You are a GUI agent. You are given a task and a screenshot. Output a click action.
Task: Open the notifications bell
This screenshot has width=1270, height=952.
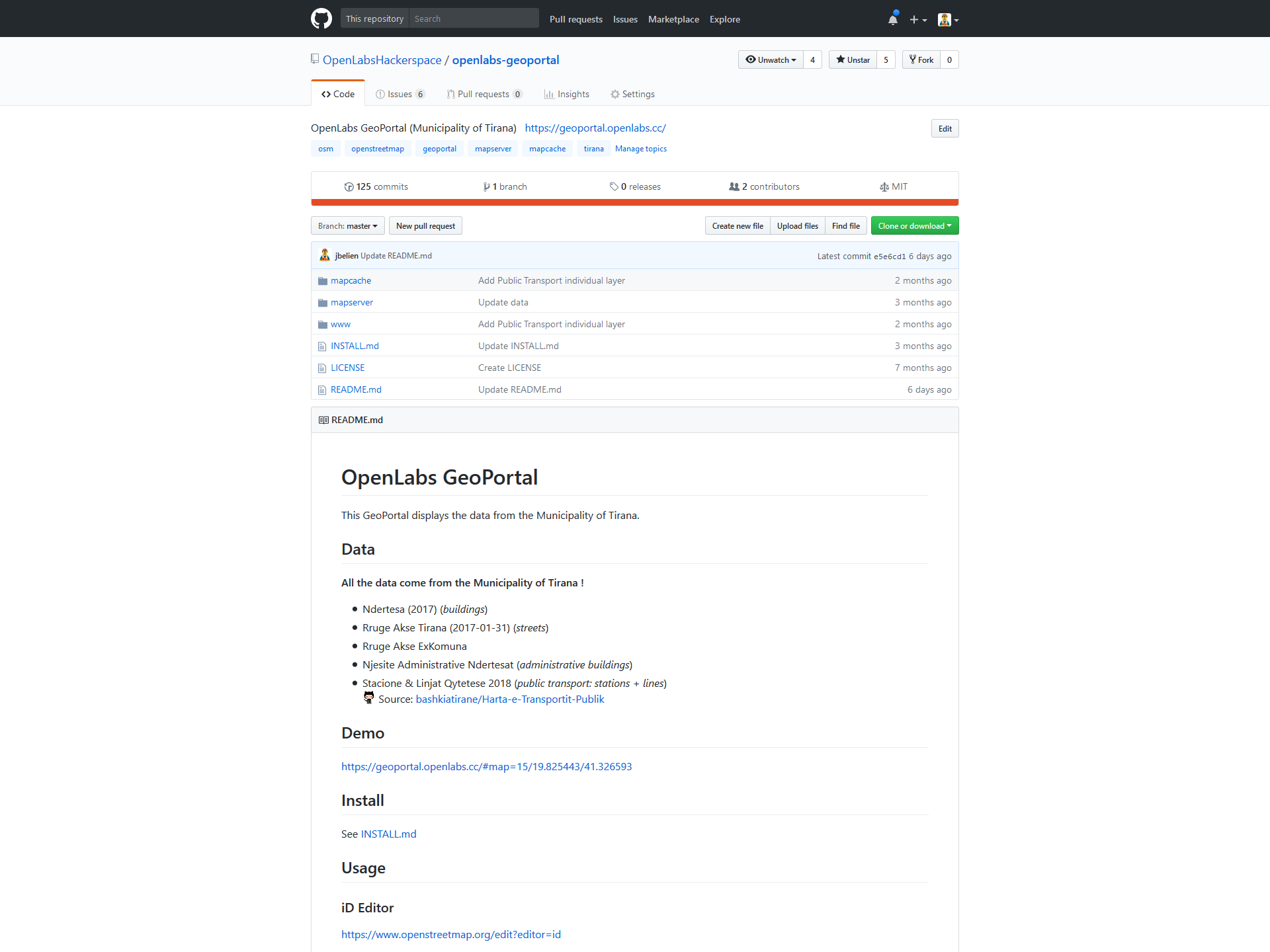pyautogui.click(x=893, y=19)
